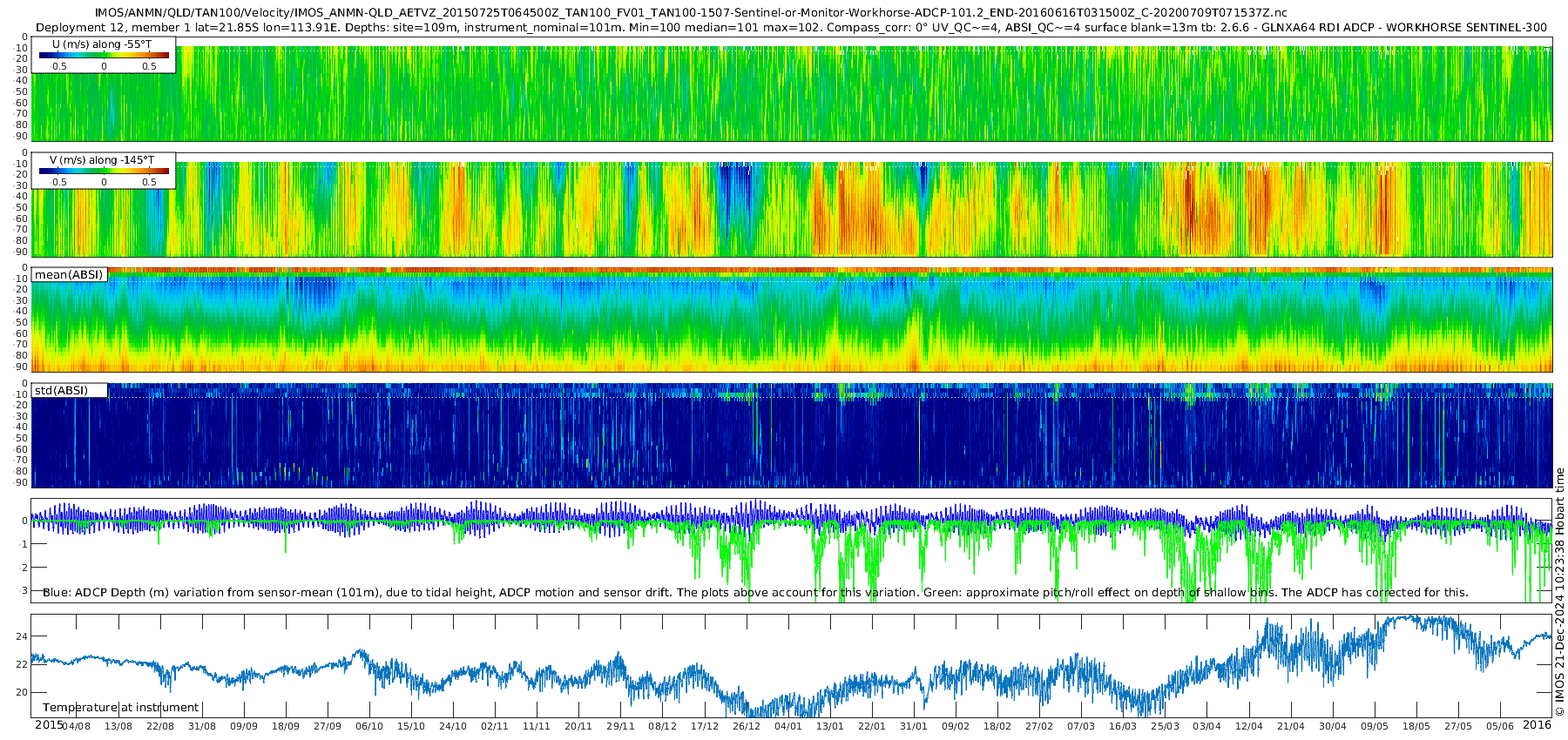The width and height of the screenshot is (1568, 740).
Task: Click the std(ABSI) panel label
Action: [62, 390]
